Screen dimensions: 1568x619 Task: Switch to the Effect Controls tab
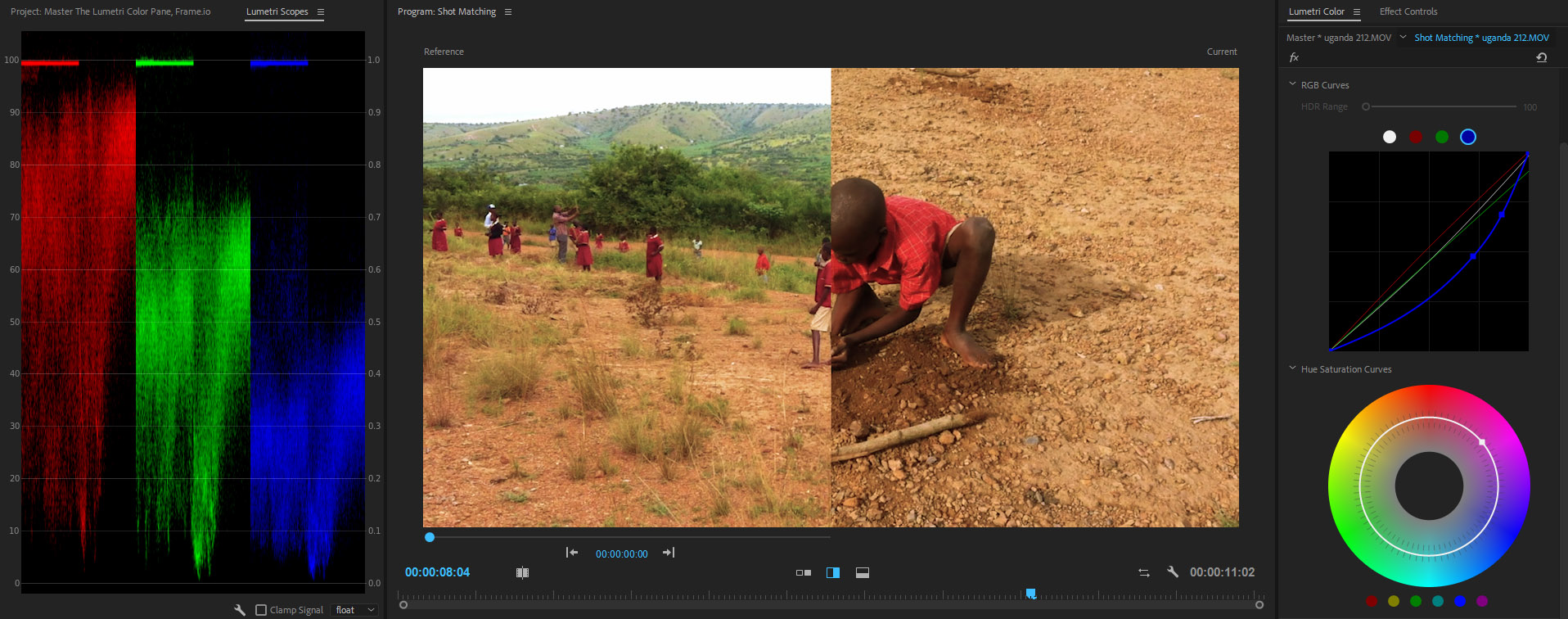(x=1408, y=11)
